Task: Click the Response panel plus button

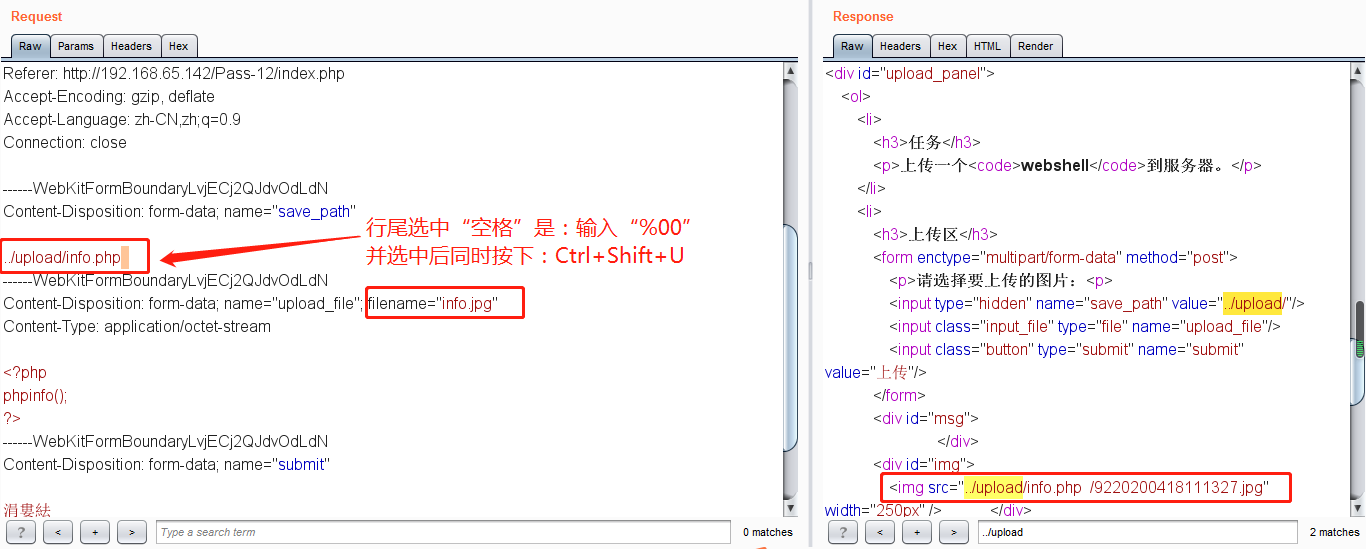Action: pos(917,532)
